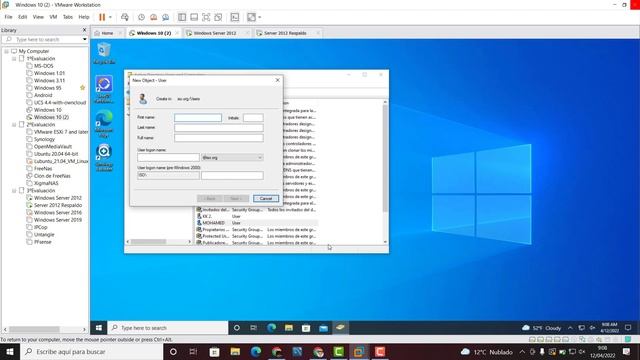This screenshot has height=360, width=640.
Task: Click the Last name input field
Action: (x=219, y=128)
